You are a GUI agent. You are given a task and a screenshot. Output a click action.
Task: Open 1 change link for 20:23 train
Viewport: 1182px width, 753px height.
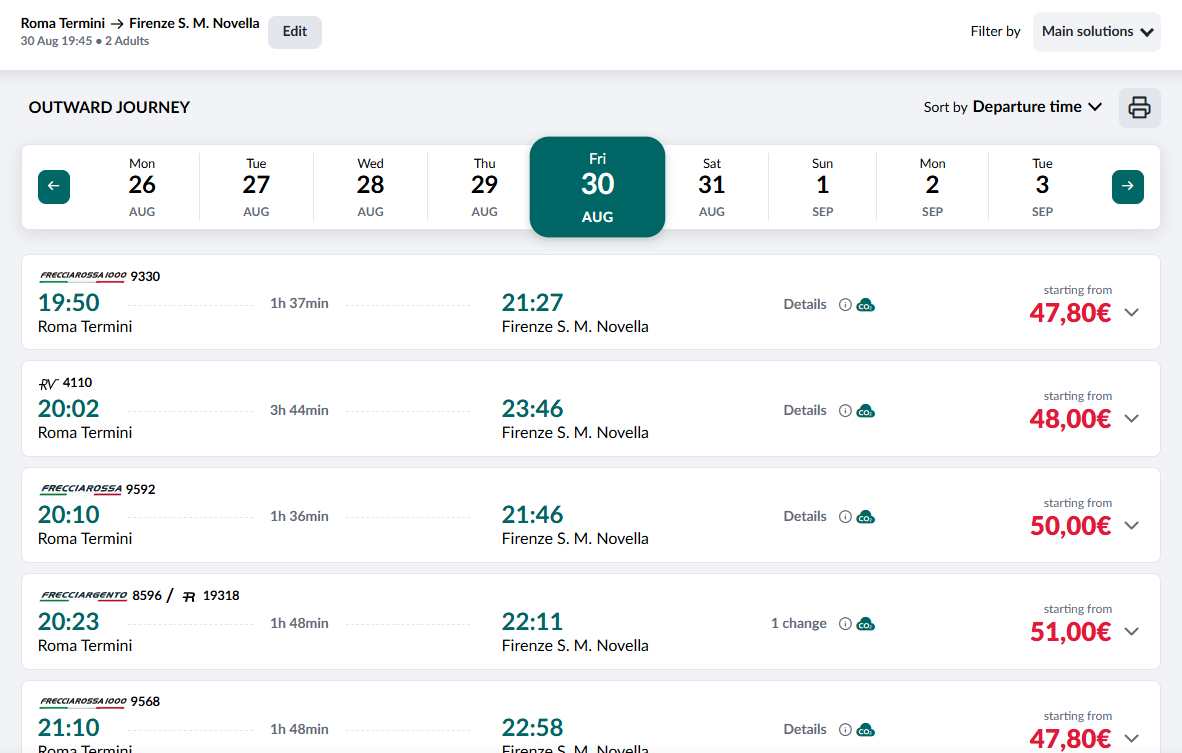pos(798,624)
